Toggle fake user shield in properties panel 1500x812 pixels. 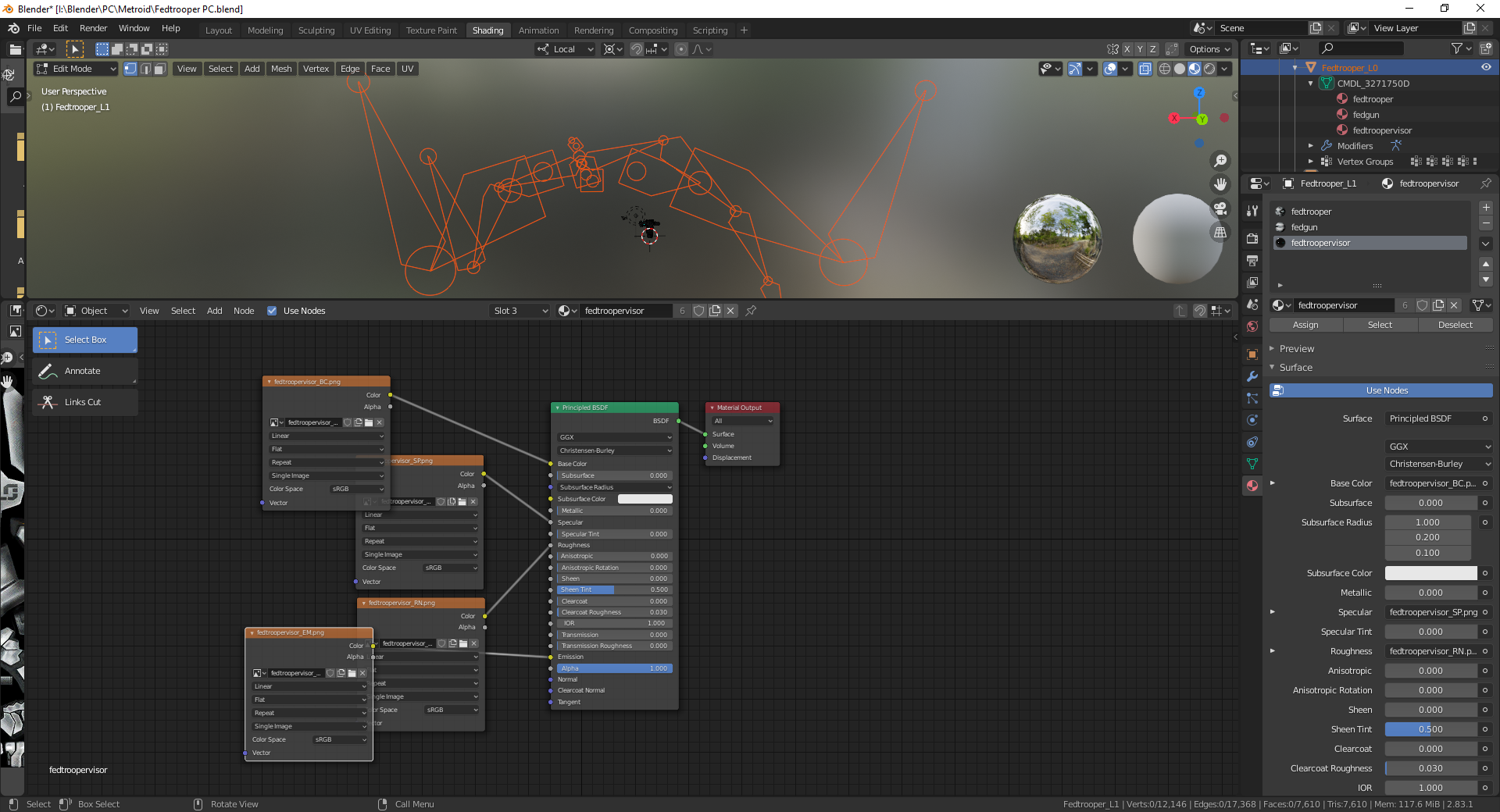coord(1423,305)
